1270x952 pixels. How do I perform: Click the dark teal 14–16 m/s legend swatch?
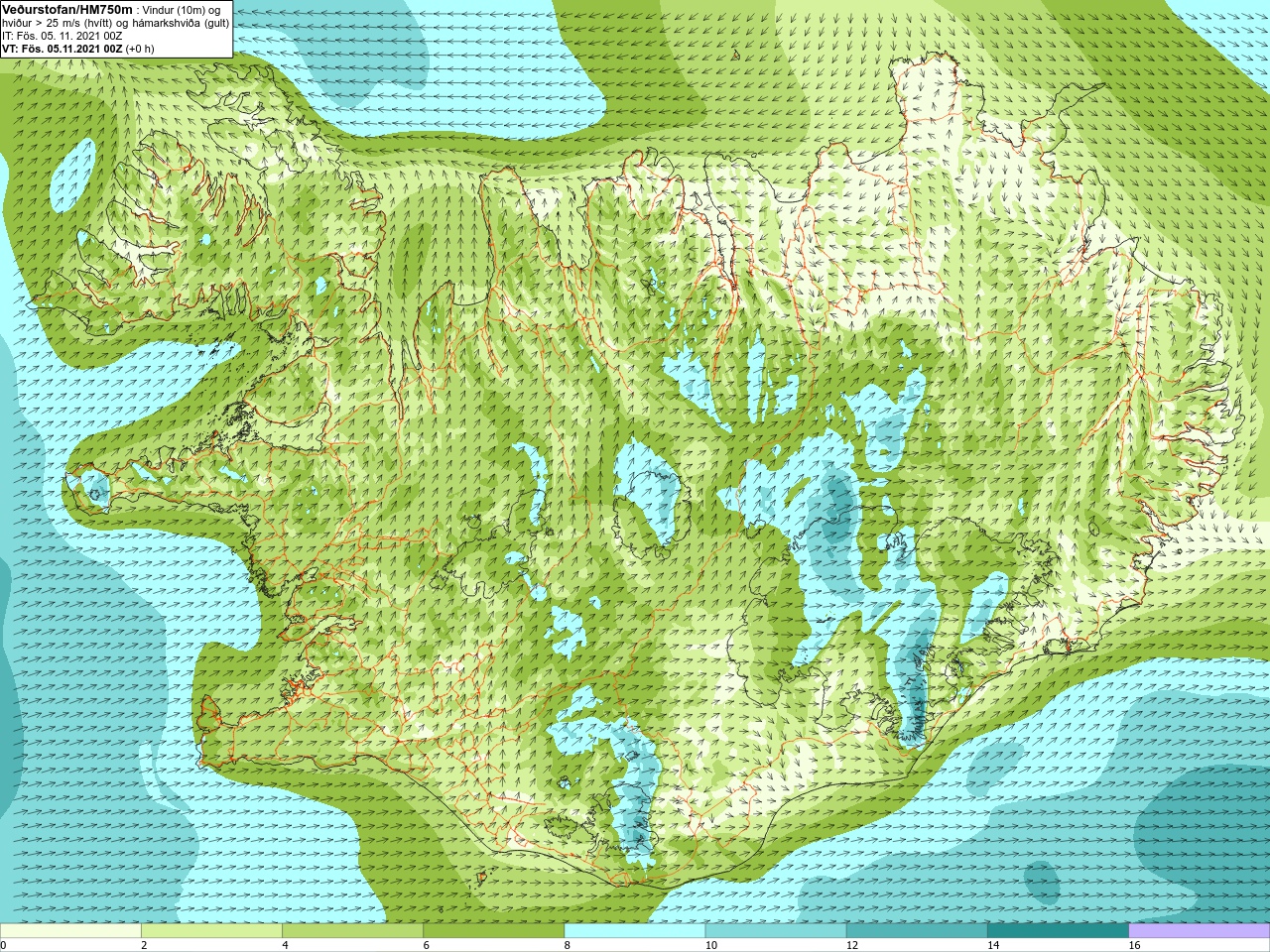pyautogui.click(x=1059, y=931)
